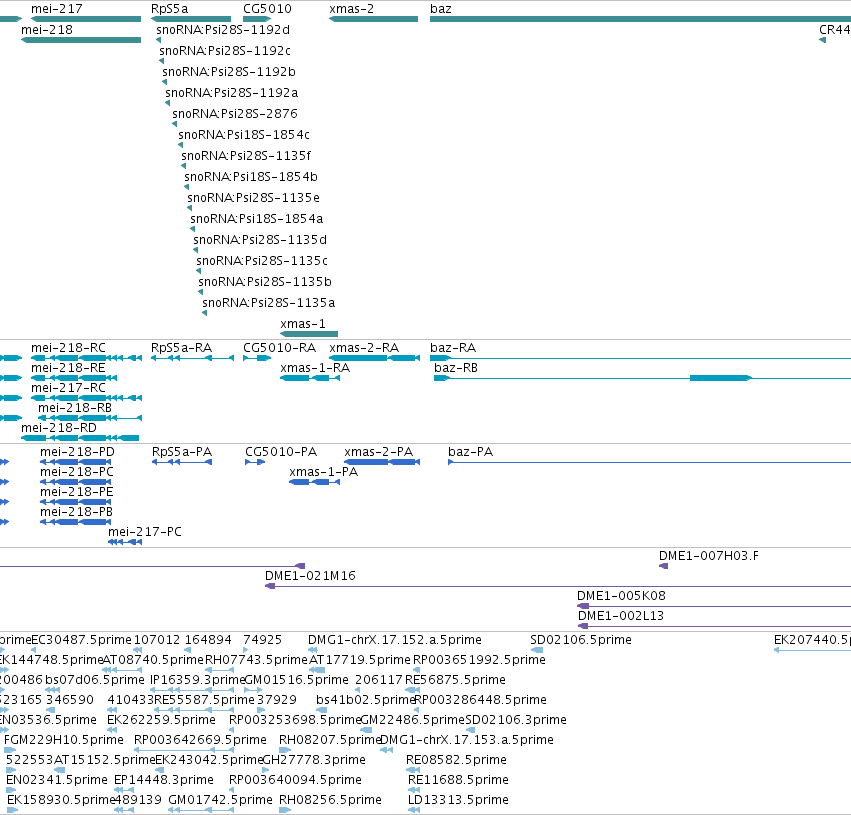This screenshot has width=851, height=815.
Task: Select GM01516.5prime EST label
Action: (296, 680)
